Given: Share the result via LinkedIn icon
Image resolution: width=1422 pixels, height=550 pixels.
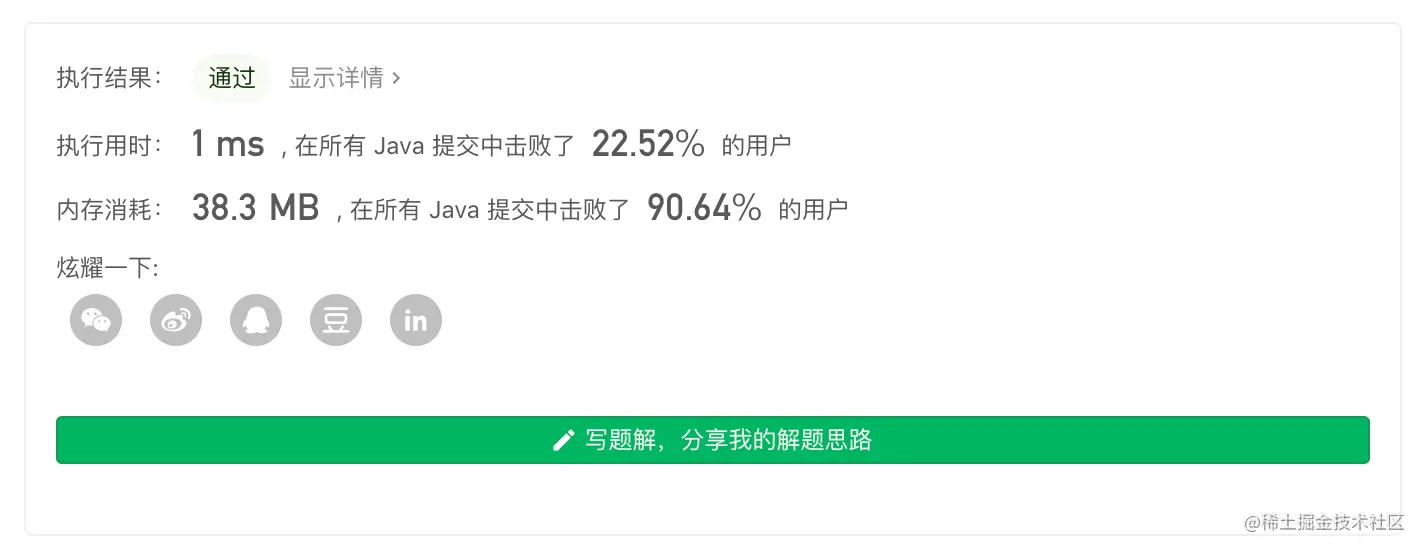Looking at the screenshot, I should point(416,320).
